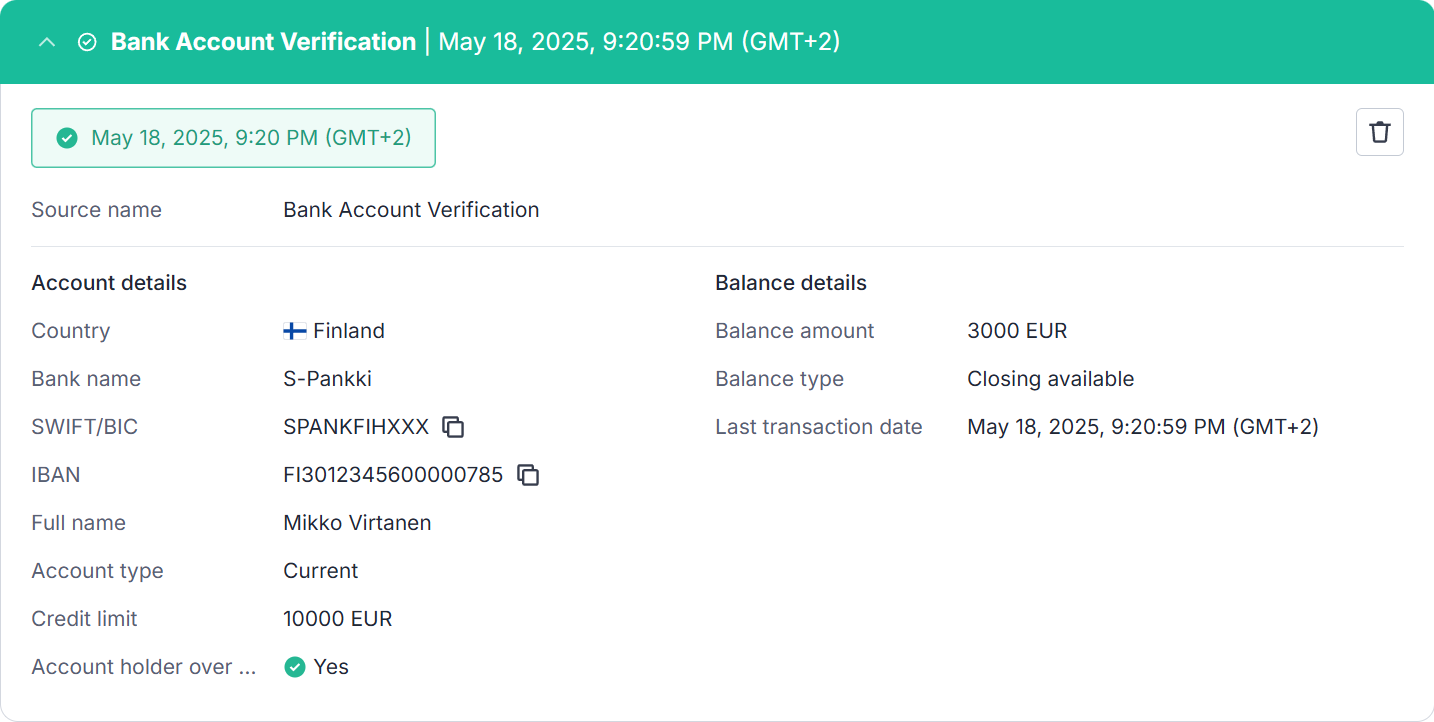
Task: Copy the SWIFT/BIC code SPANKFIHXXX
Action: click(x=454, y=427)
